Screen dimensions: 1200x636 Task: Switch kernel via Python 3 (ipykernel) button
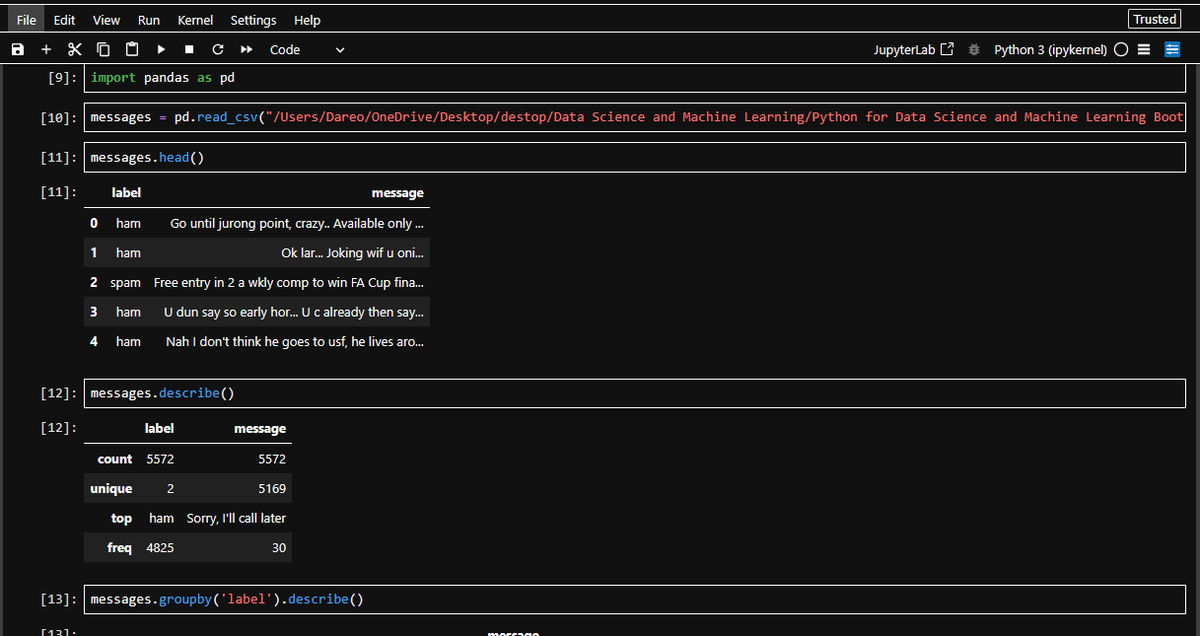coord(1050,50)
